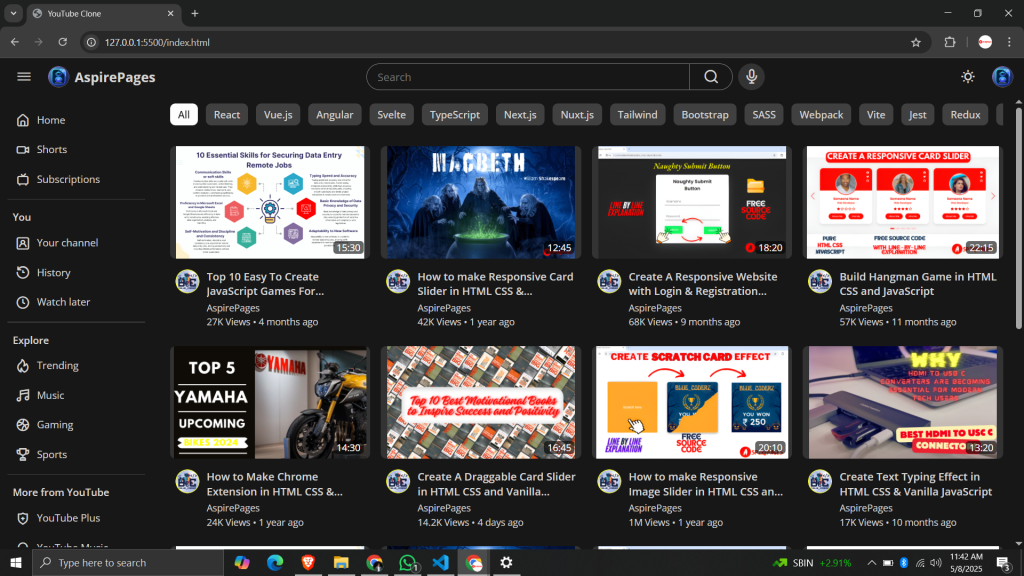Reload the page in Chrome
Viewport: 1024px width, 576px height.
63,42
